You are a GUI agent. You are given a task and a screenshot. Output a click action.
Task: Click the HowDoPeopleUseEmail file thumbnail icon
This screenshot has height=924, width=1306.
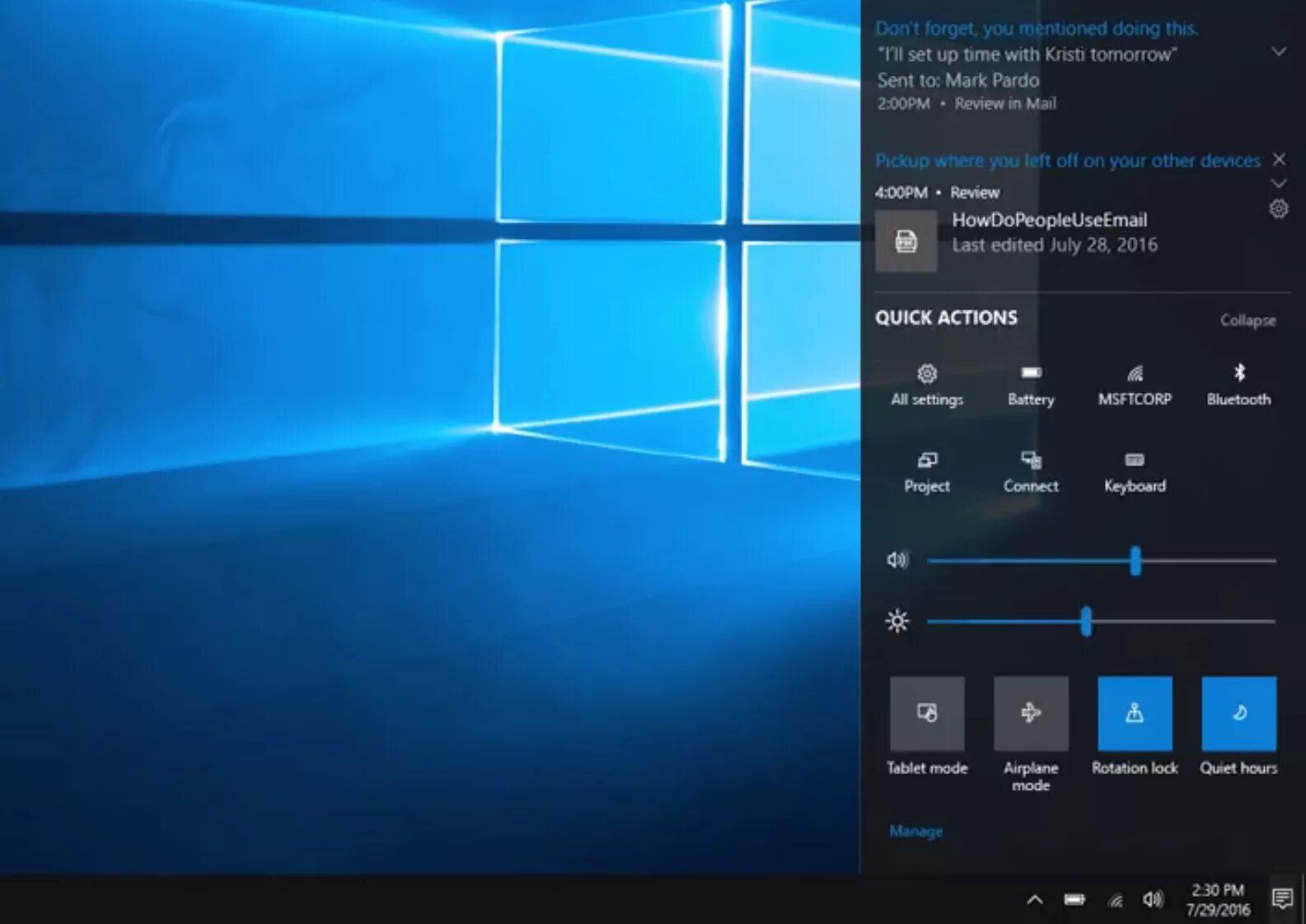[906, 241]
